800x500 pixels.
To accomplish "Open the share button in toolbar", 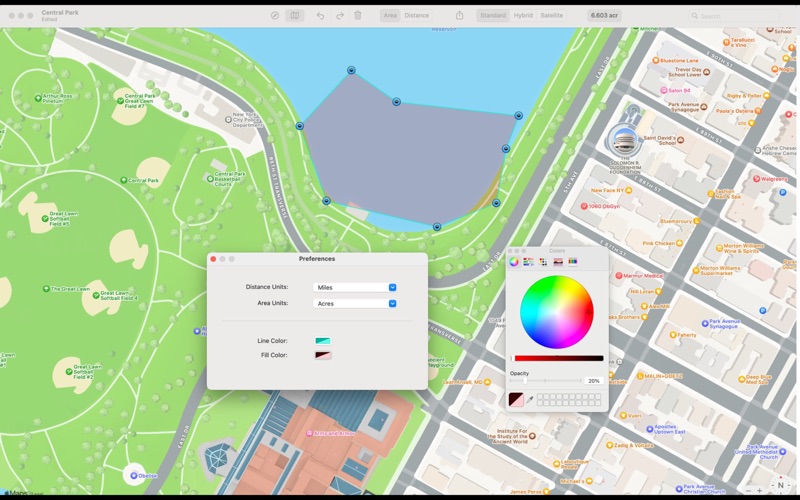I will tap(459, 15).
